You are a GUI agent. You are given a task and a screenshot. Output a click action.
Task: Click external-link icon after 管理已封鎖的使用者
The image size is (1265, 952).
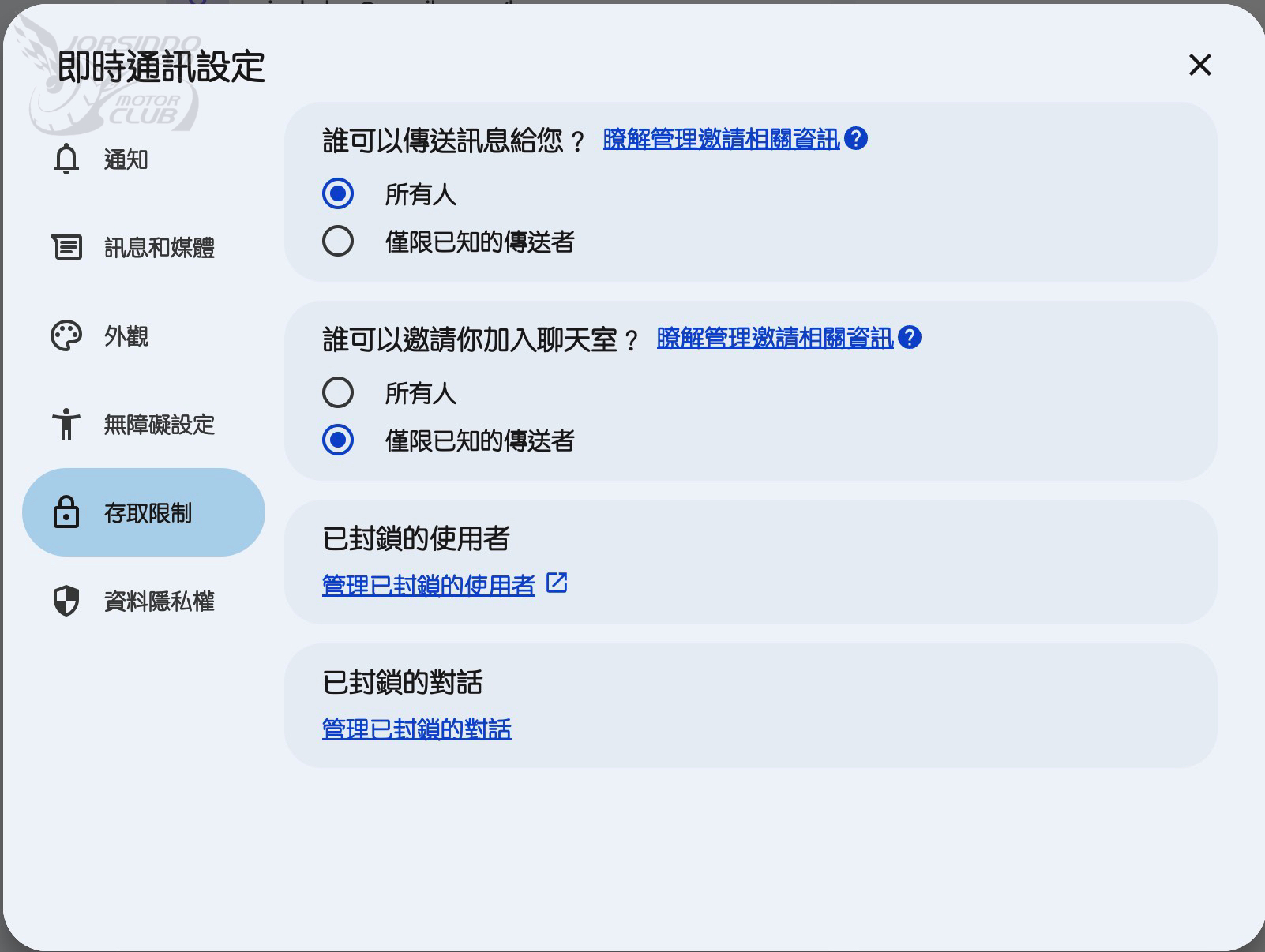(x=557, y=583)
